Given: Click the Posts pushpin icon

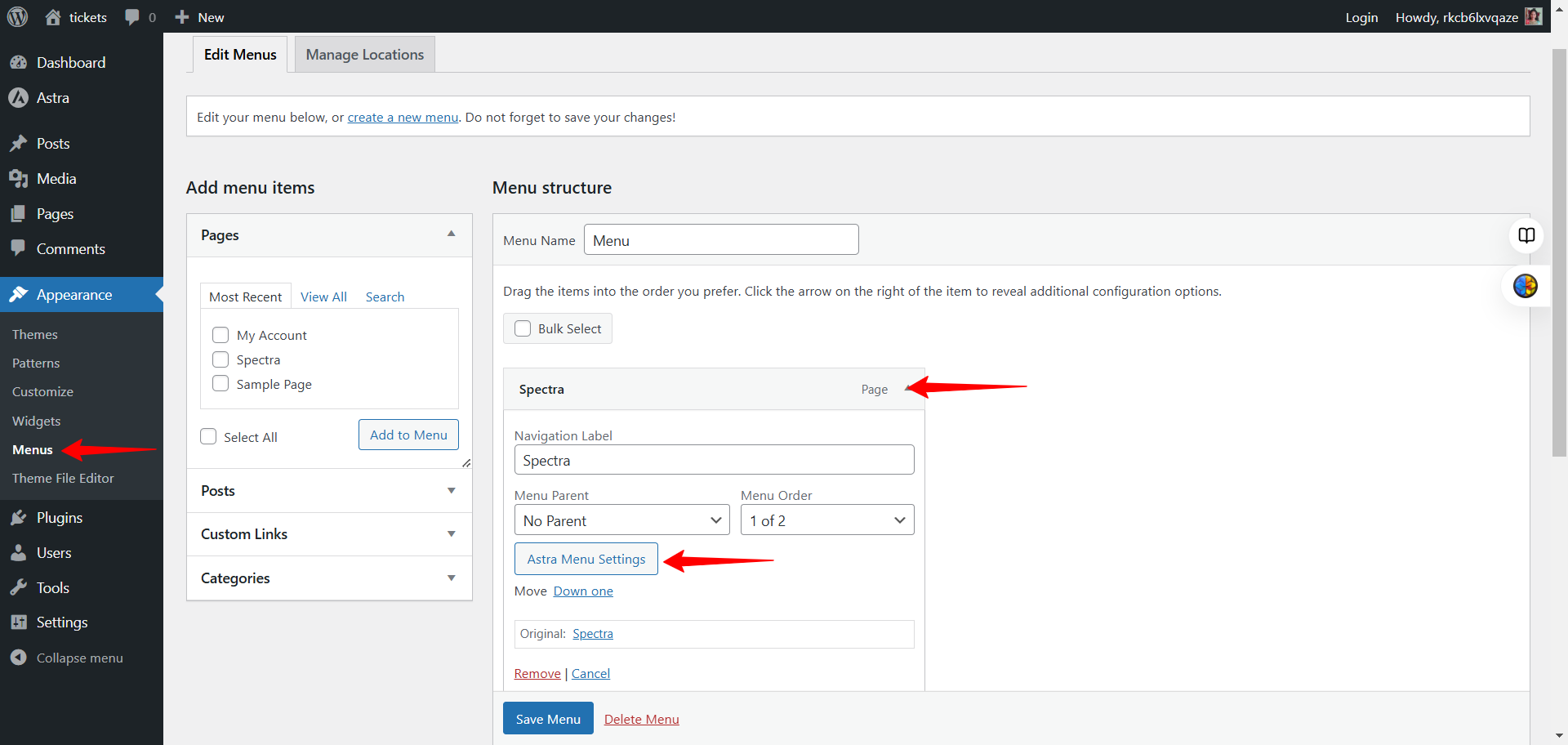Looking at the screenshot, I should (x=18, y=144).
